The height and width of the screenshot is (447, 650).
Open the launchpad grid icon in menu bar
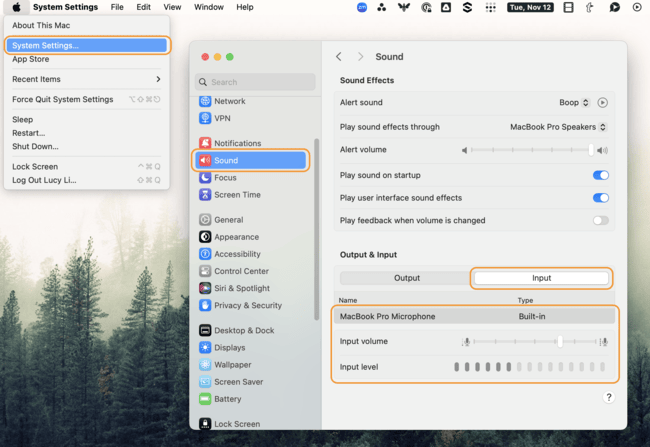[x=491, y=7]
